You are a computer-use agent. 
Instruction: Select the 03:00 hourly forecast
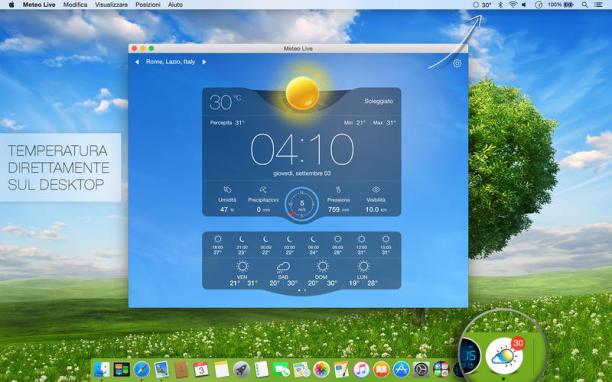(290, 245)
